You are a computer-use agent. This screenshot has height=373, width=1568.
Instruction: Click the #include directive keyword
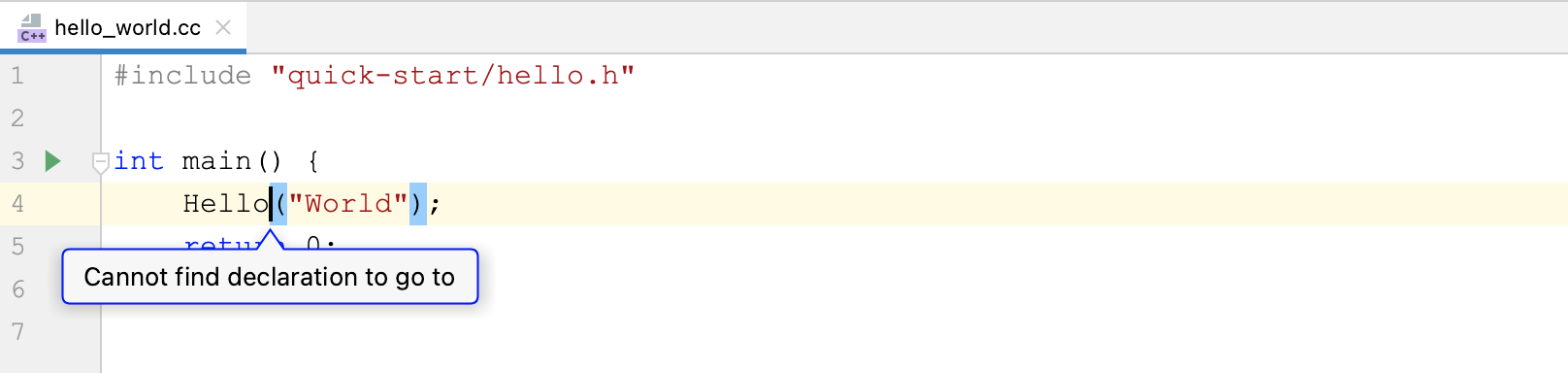(x=182, y=76)
